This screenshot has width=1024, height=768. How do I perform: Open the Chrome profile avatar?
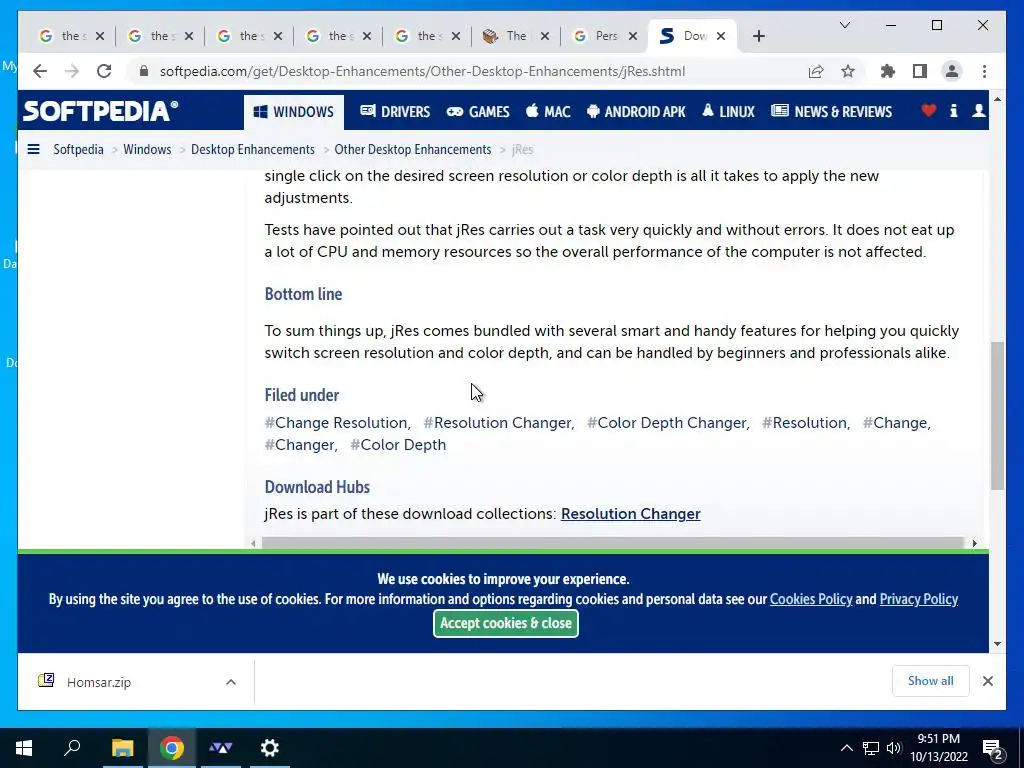coord(952,71)
